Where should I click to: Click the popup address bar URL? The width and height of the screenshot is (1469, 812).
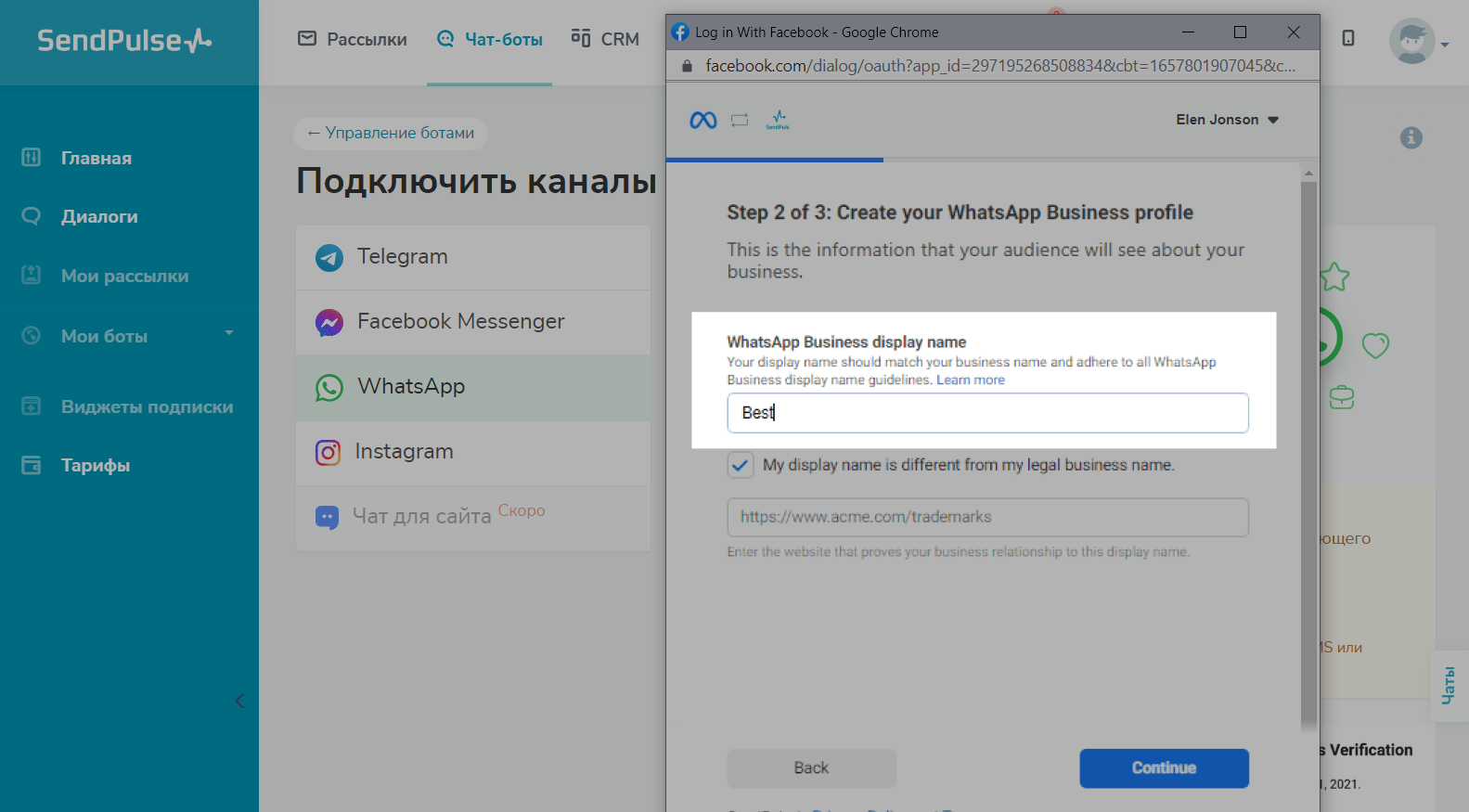(1000, 66)
